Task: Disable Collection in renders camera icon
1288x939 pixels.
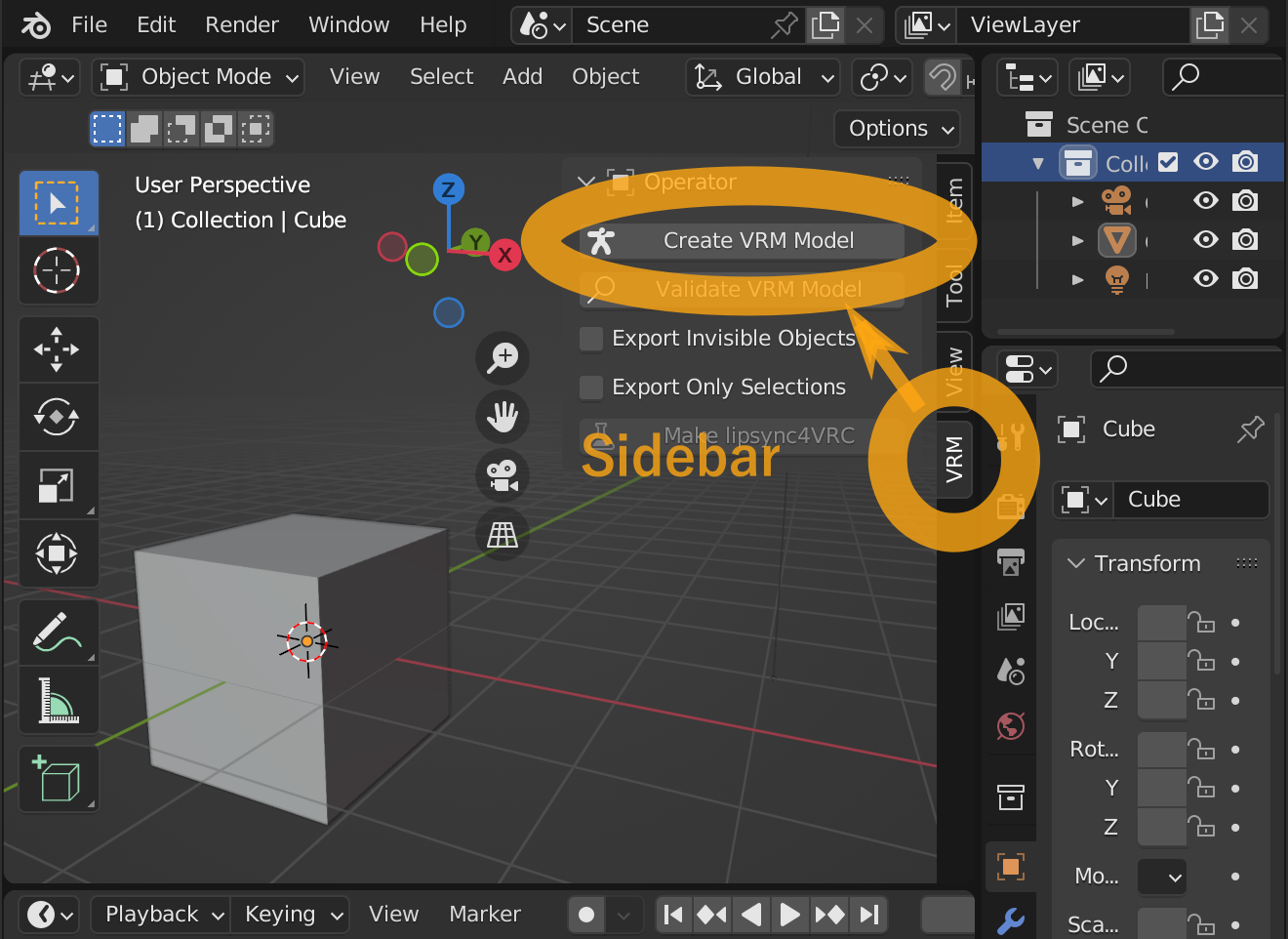Action: (1245, 162)
